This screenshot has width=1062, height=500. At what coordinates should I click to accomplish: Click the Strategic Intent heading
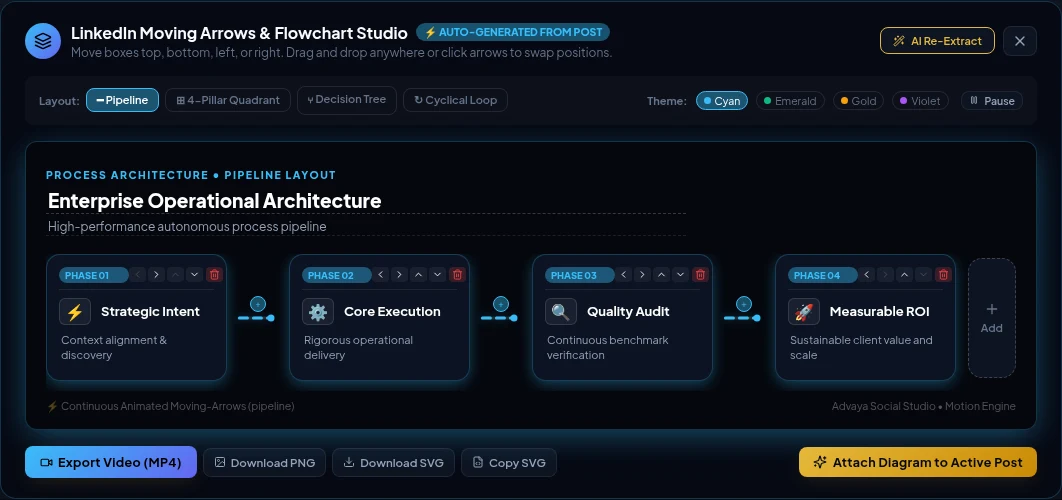coord(150,312)
